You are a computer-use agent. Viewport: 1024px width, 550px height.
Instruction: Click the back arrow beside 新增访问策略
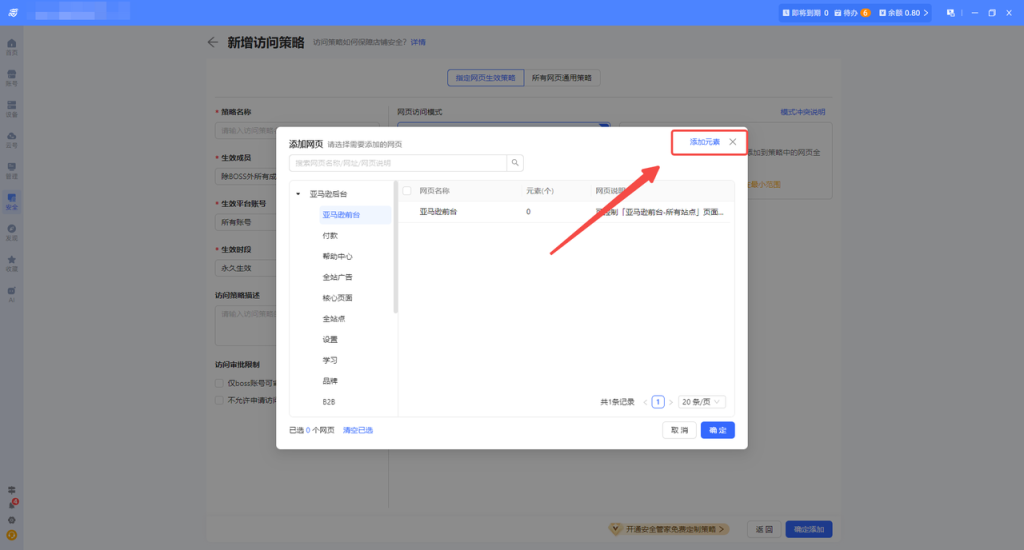(x=212, y=42)
